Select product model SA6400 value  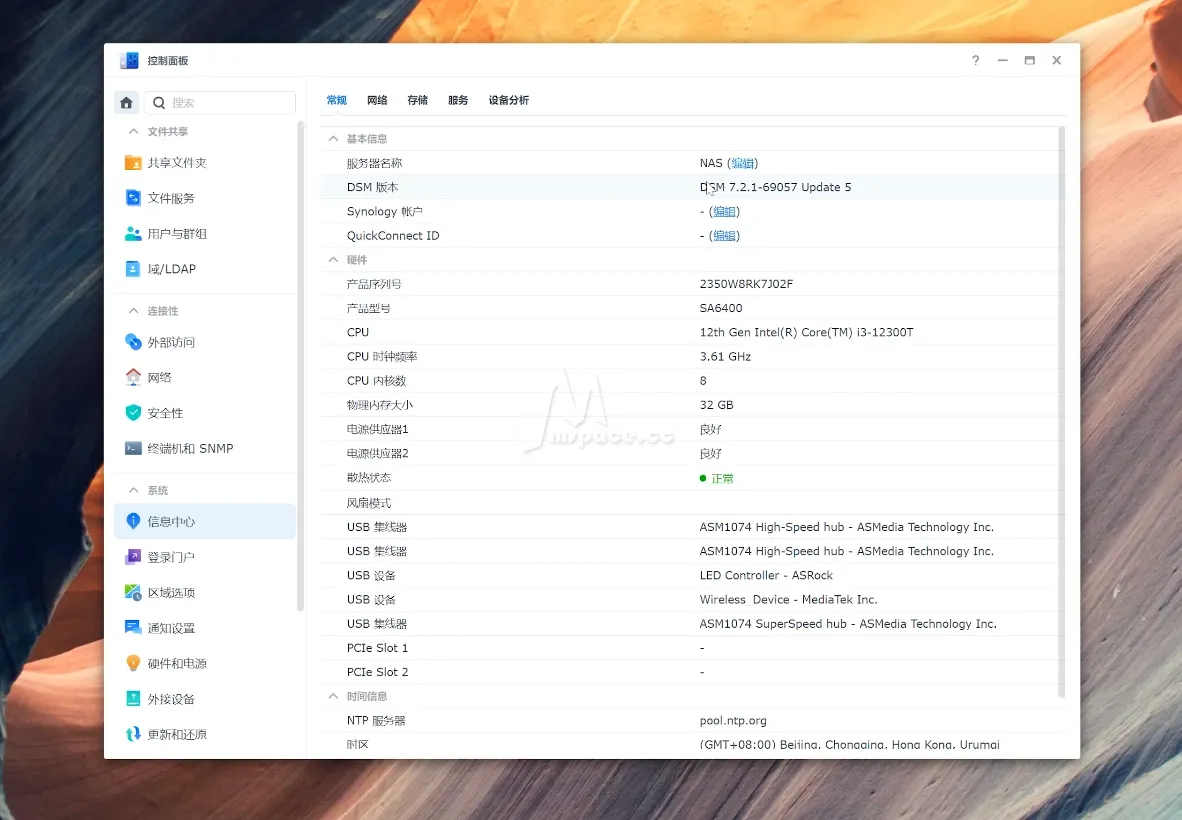point(721,308)
